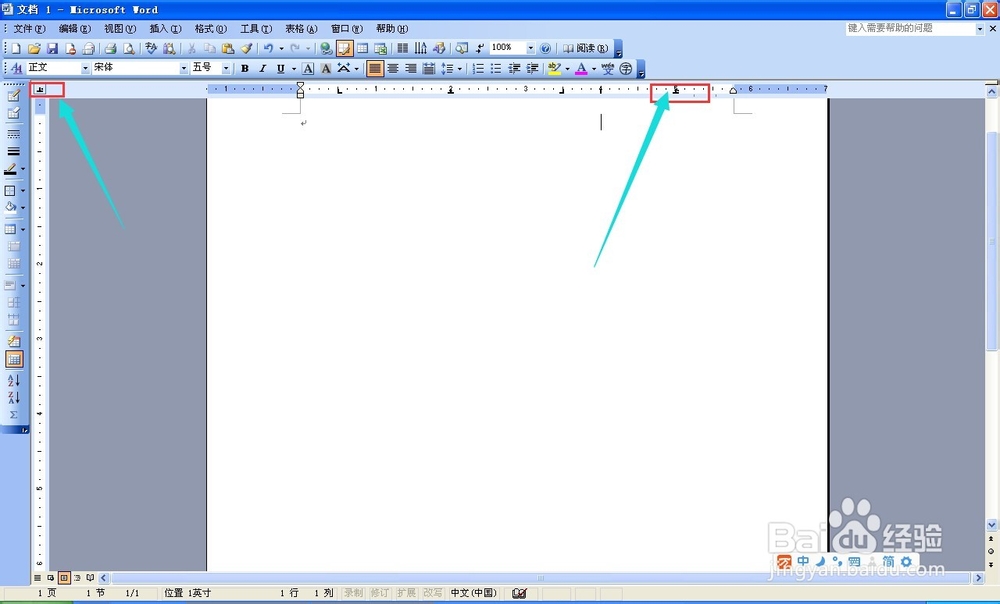
Task: Click the Open file folder icon
Action: click(x=34, y=48)
